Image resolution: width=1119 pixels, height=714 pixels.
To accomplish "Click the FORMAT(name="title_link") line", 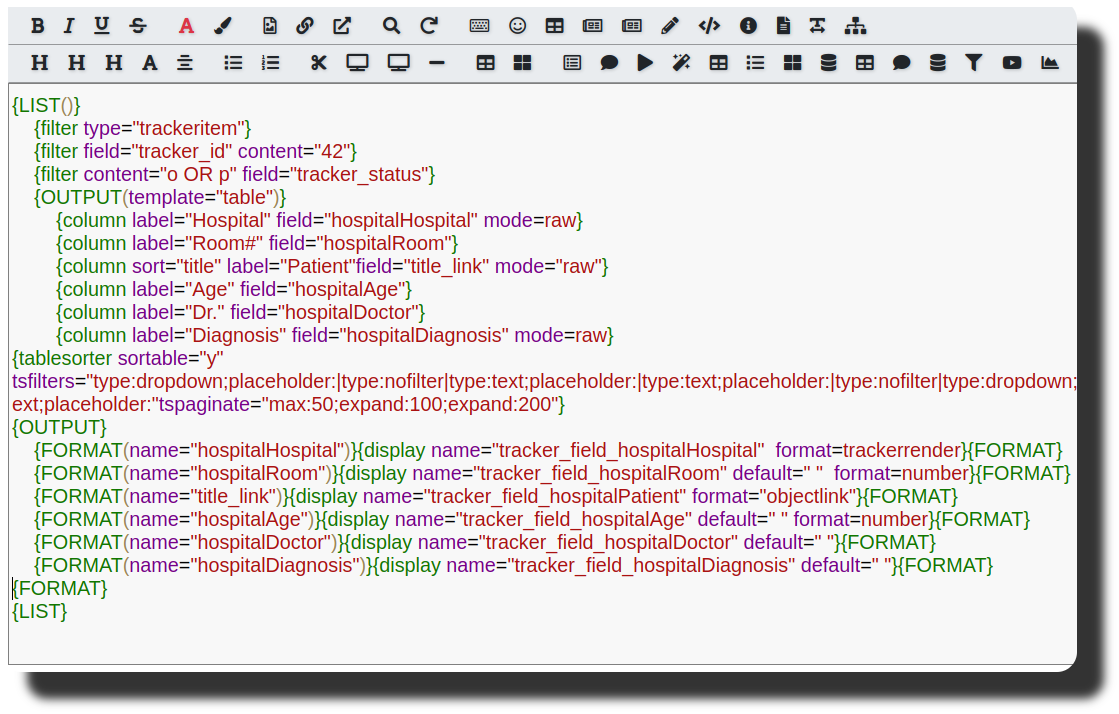I will (496, 496).
